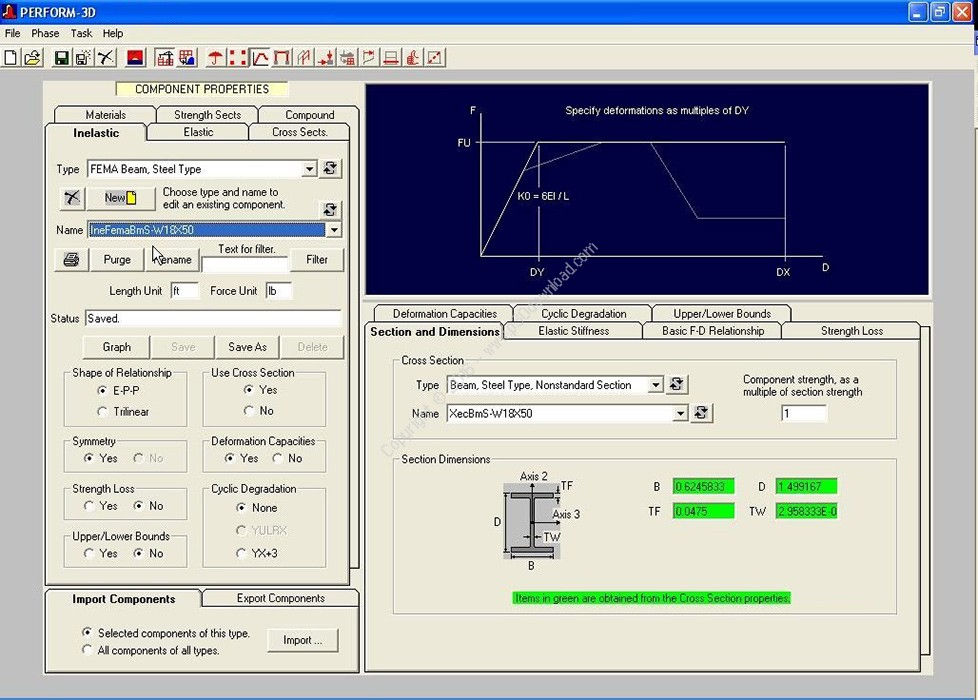Click the Filter button
Screen dimensions: 978x700
(317, 260)
